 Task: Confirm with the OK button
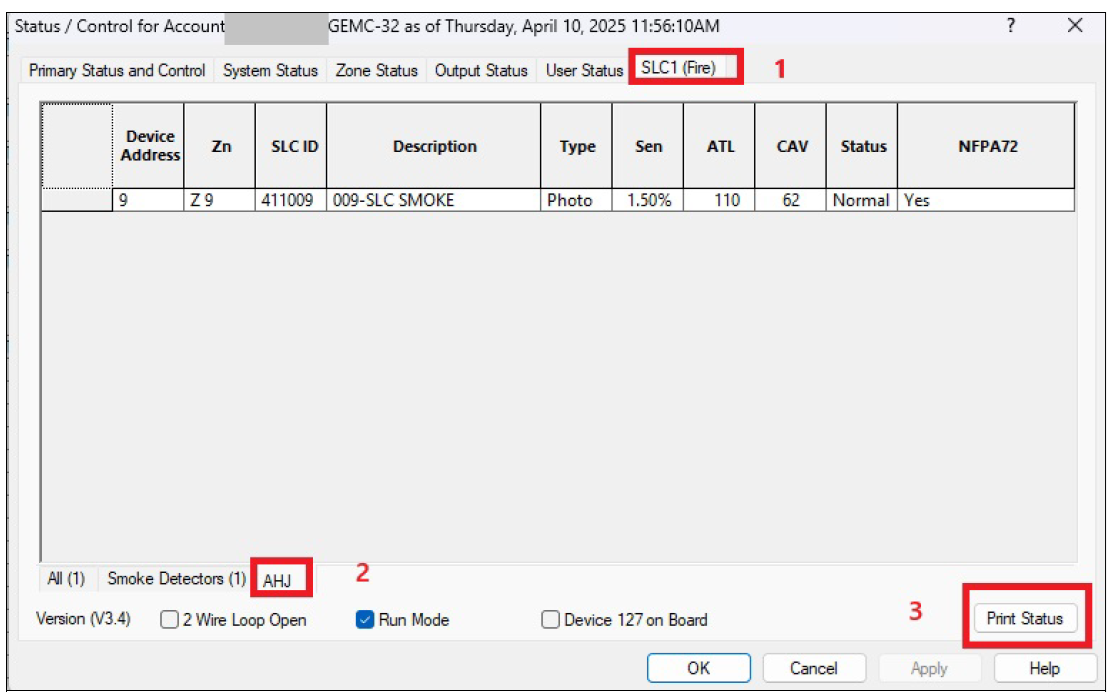point(698,668)
